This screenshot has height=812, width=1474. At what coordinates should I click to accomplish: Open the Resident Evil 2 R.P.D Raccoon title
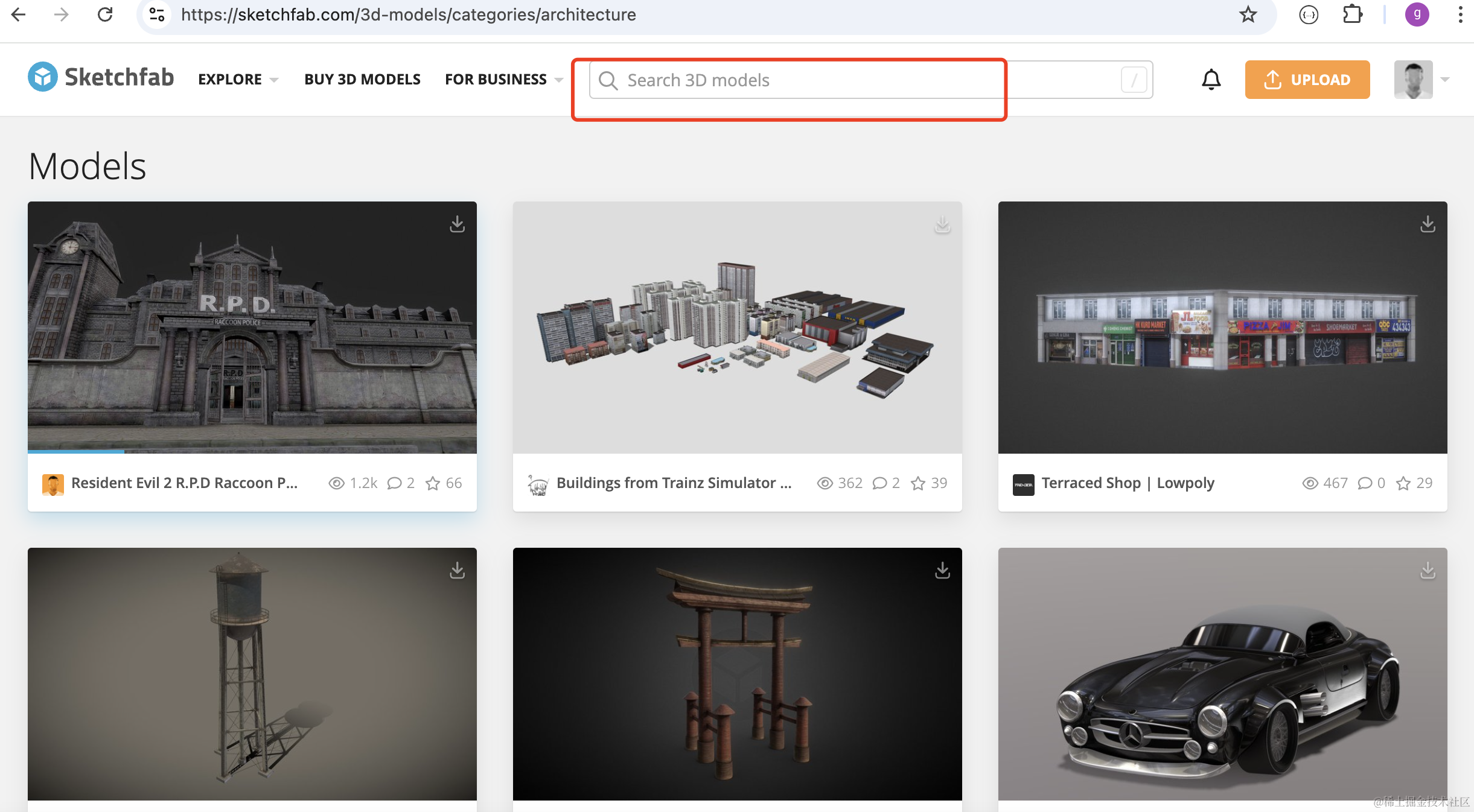184,483
